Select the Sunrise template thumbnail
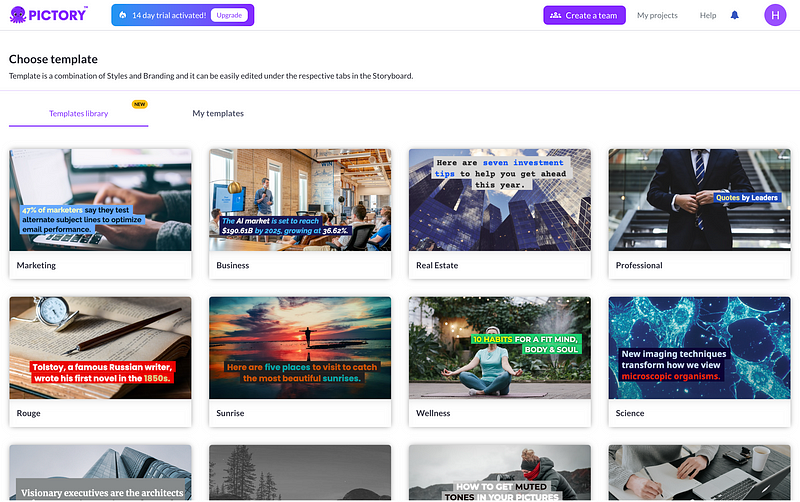800x502 pixels. point(300,347)
